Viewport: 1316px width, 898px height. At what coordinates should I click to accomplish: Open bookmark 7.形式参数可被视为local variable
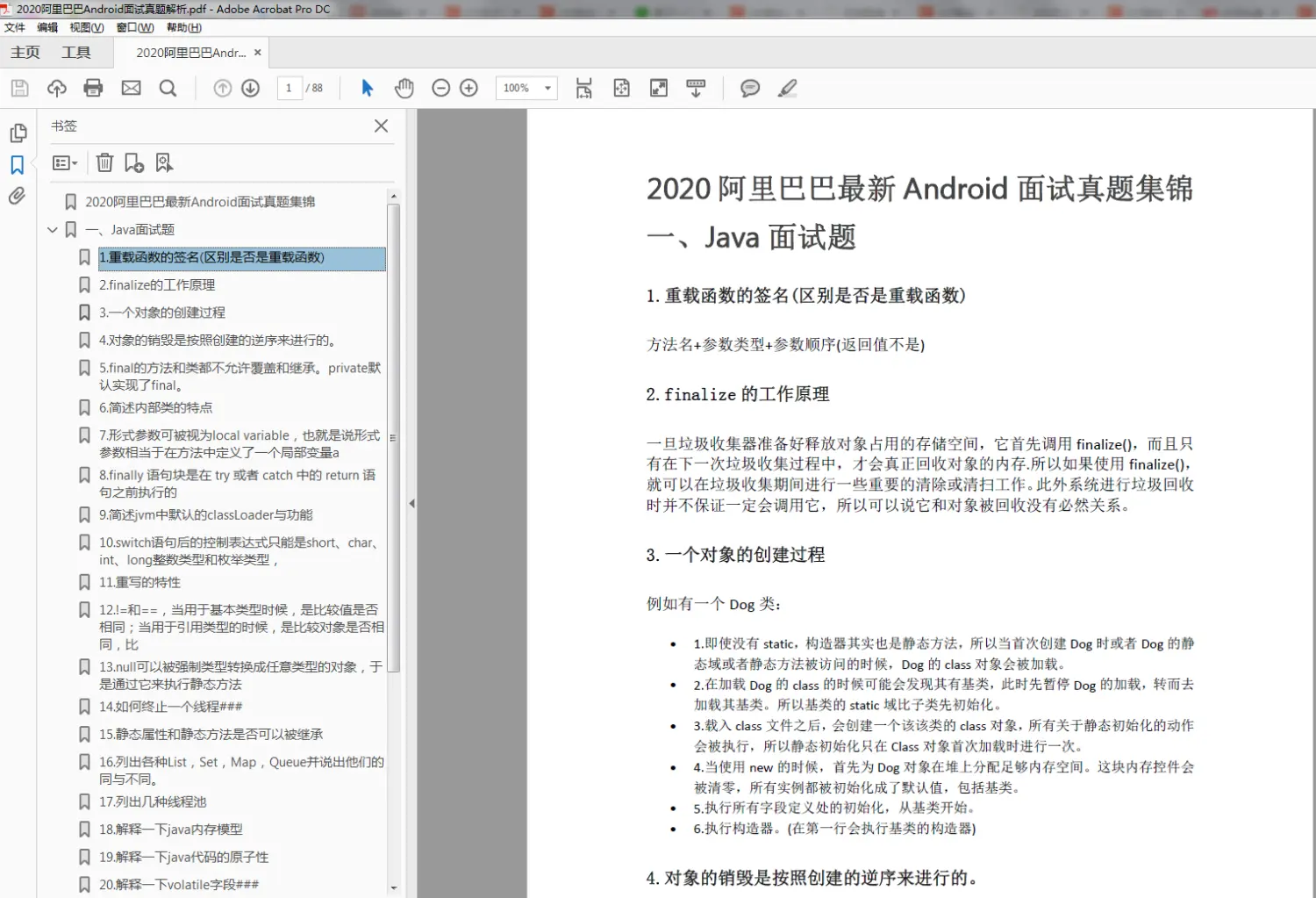click(240, 444)
